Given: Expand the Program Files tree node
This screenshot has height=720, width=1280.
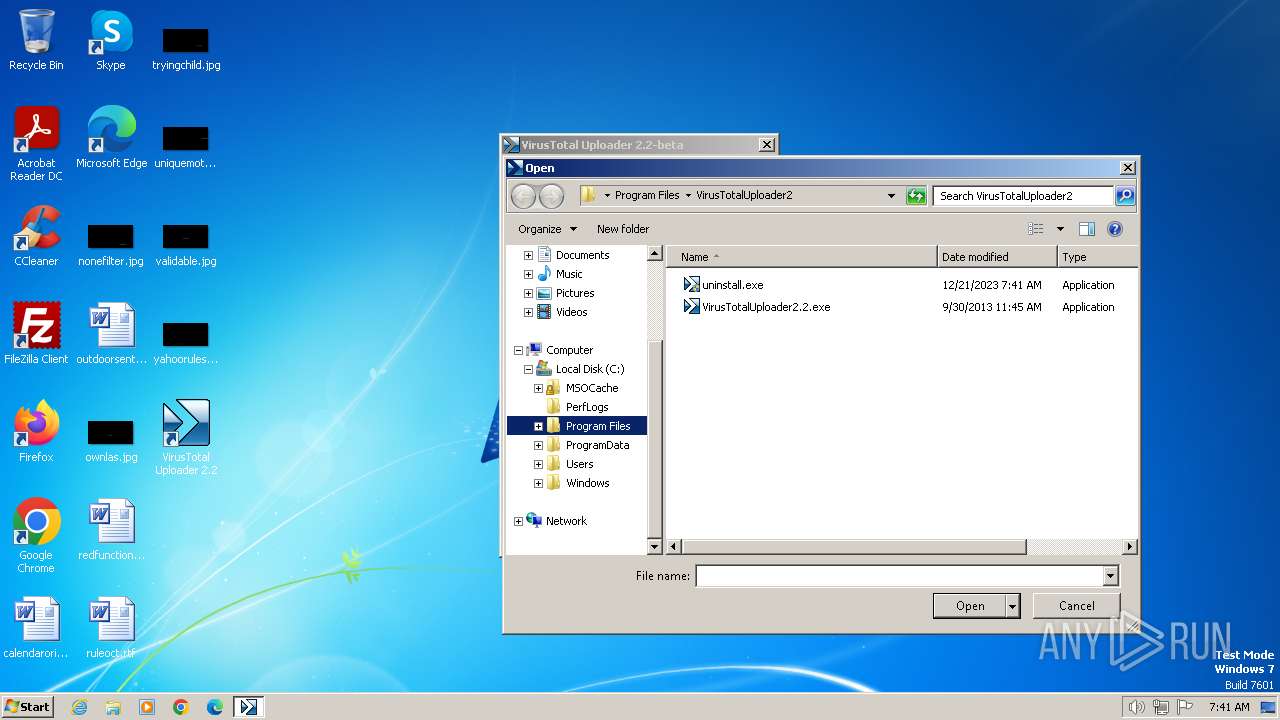Looking at the screenshot, I should (x=538, y=426).
